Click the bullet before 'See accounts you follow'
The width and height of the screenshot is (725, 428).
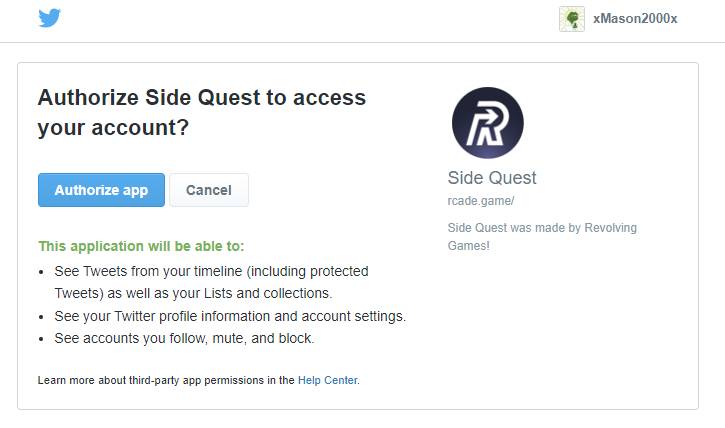click(x=41, y=339)
